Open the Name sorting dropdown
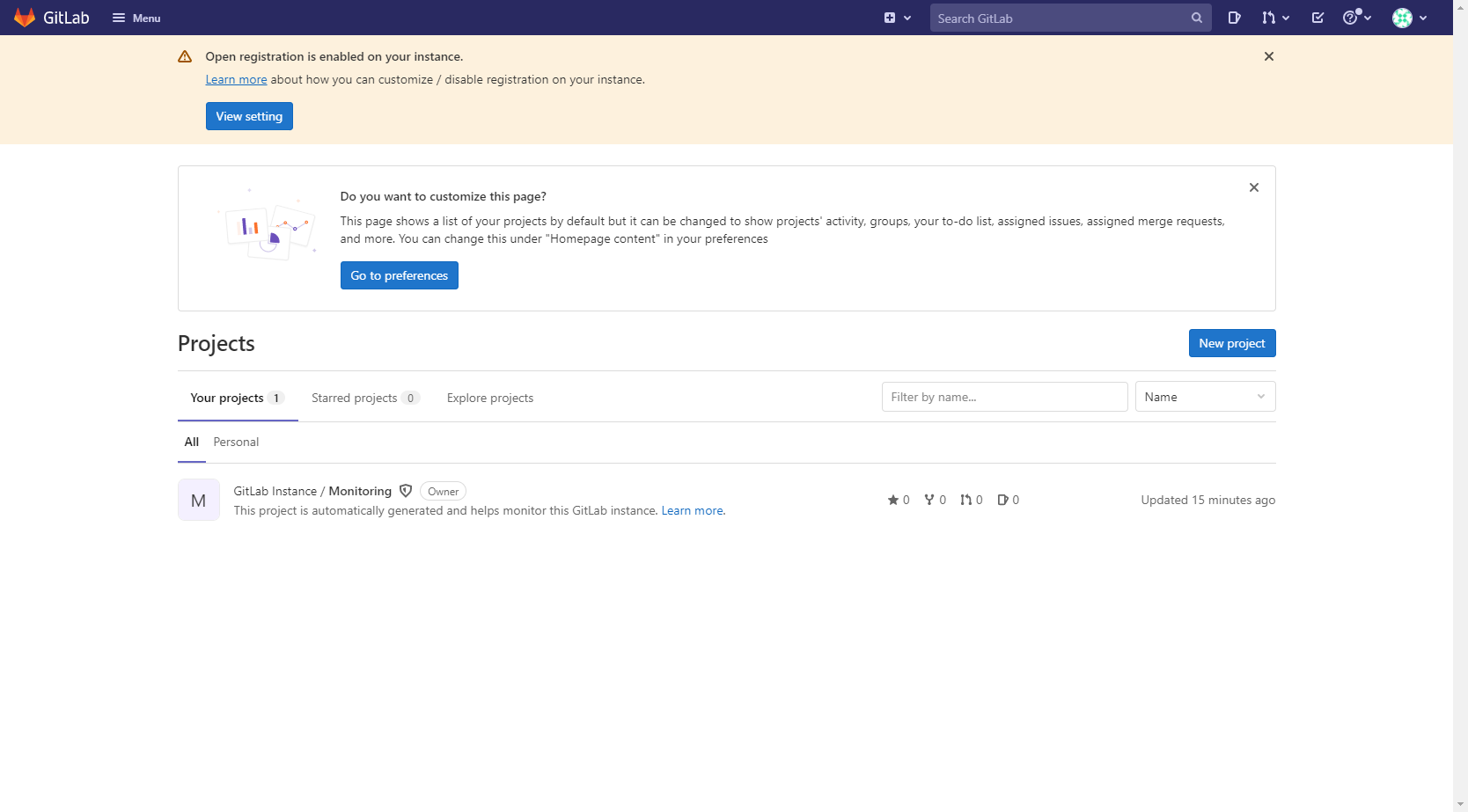Viewport: 1468px width, 812px height. coord(1205,396)
